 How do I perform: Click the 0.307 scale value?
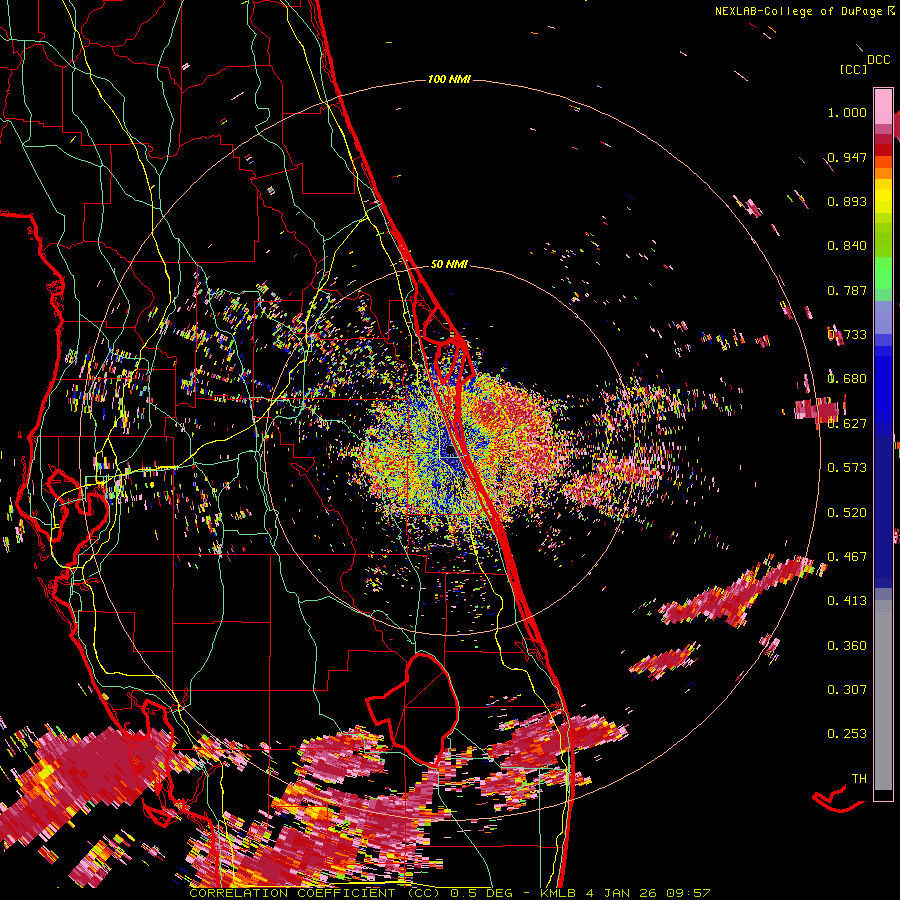(847, 690)
